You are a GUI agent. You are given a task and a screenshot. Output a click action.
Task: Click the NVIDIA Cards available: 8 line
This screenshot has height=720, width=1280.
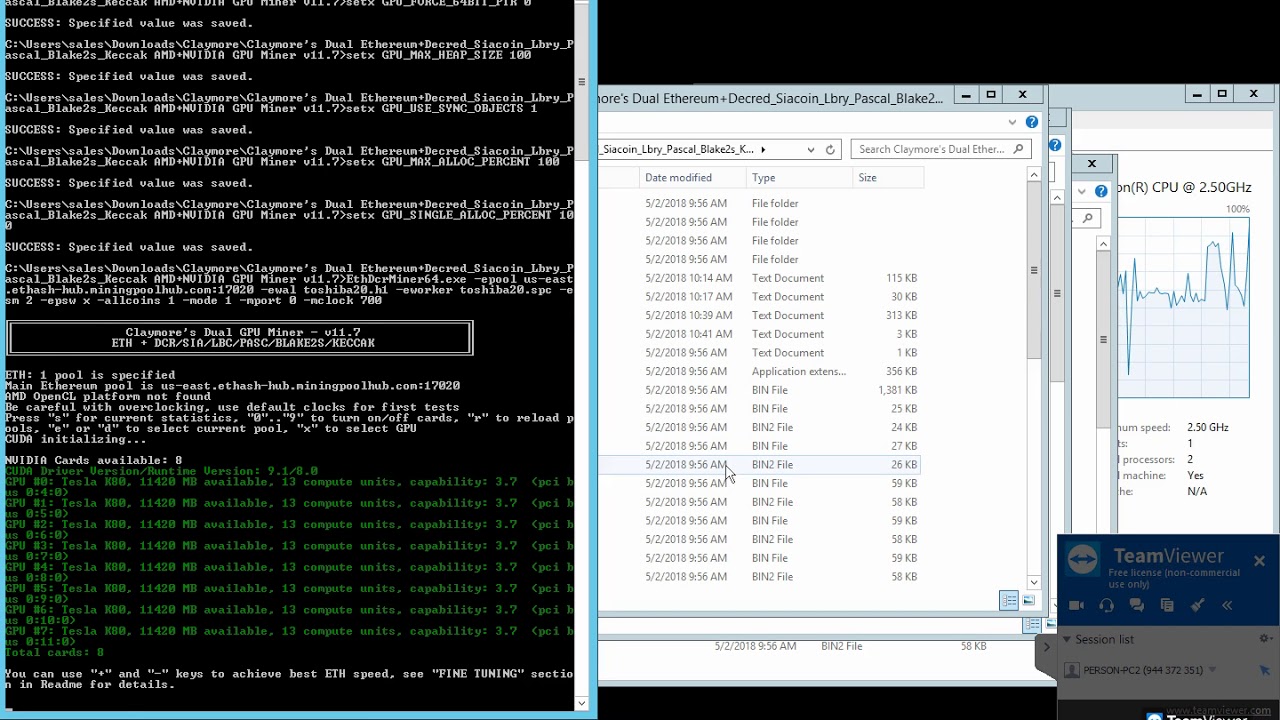pos(93,460)
